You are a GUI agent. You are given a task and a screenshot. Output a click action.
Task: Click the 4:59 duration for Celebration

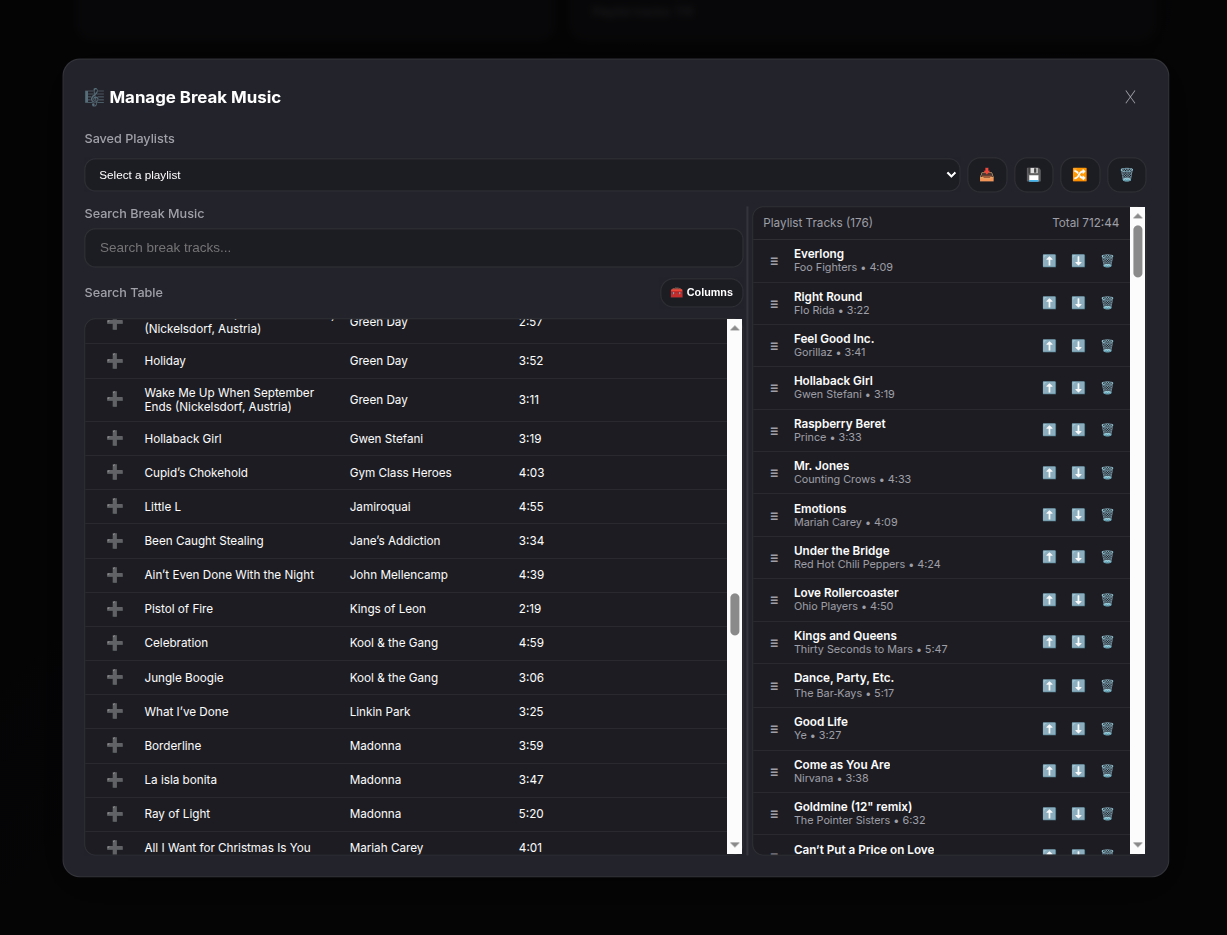531,643
